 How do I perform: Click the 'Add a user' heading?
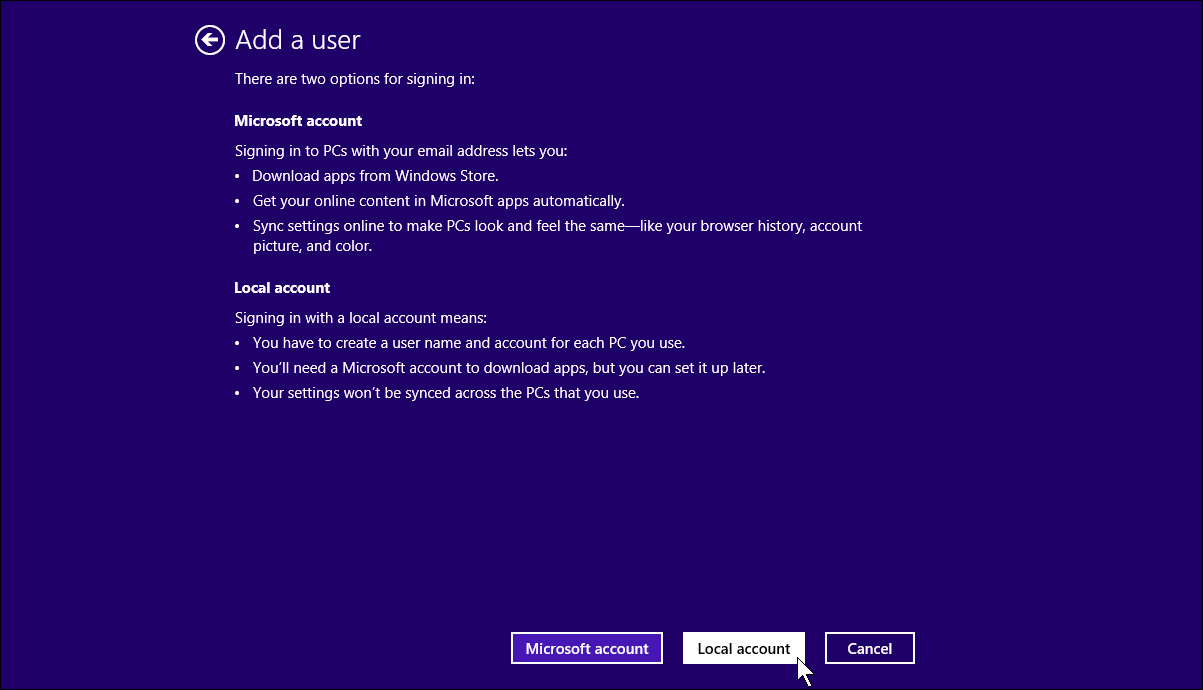point(298,40)
